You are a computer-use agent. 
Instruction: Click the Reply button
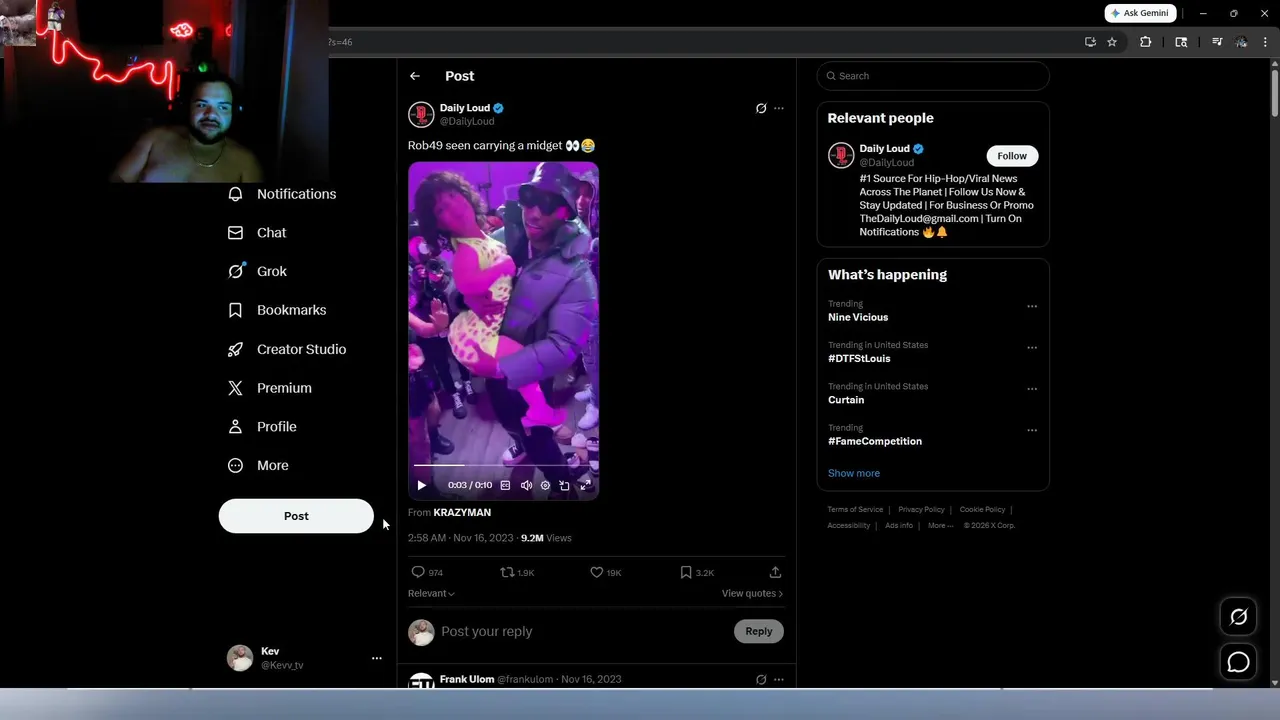759,631
